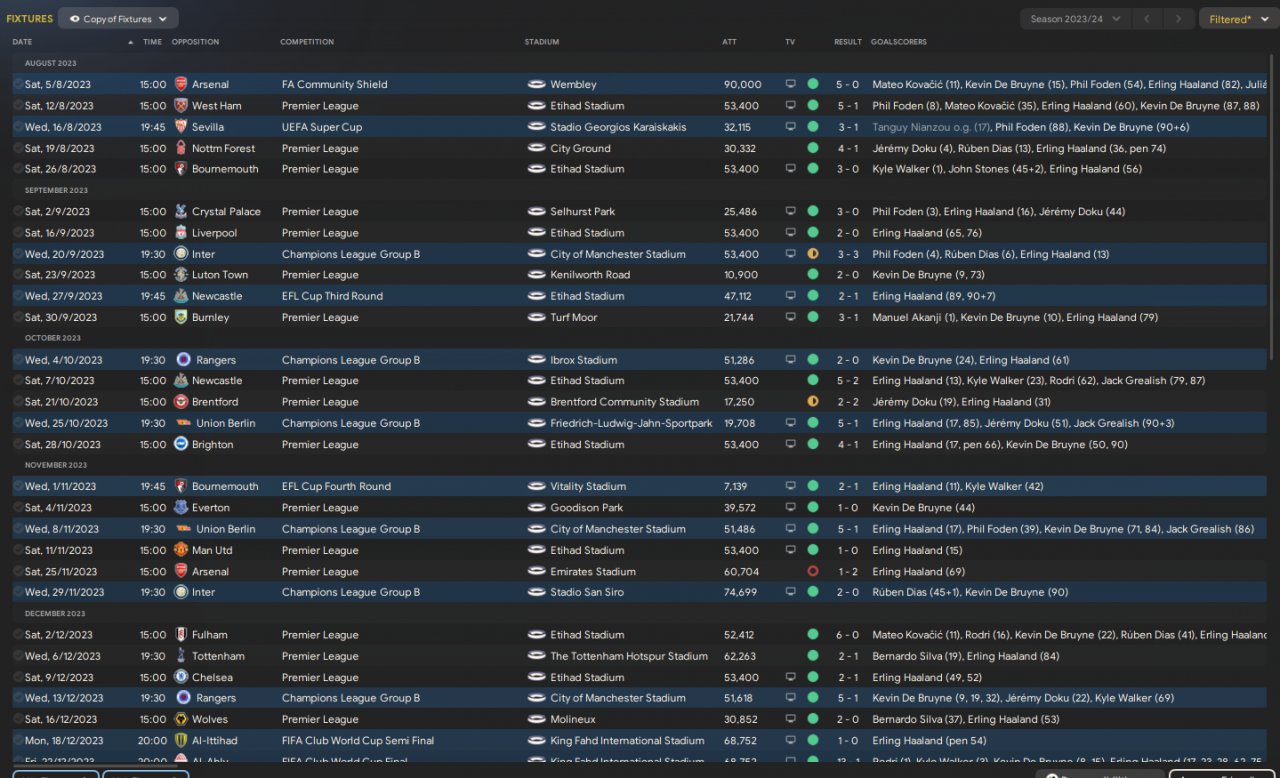Tick the selector circle for Sat, 19/8/2023 fixture
Viewport: 1280px width, 778px height.
click(x=18, y=148)
